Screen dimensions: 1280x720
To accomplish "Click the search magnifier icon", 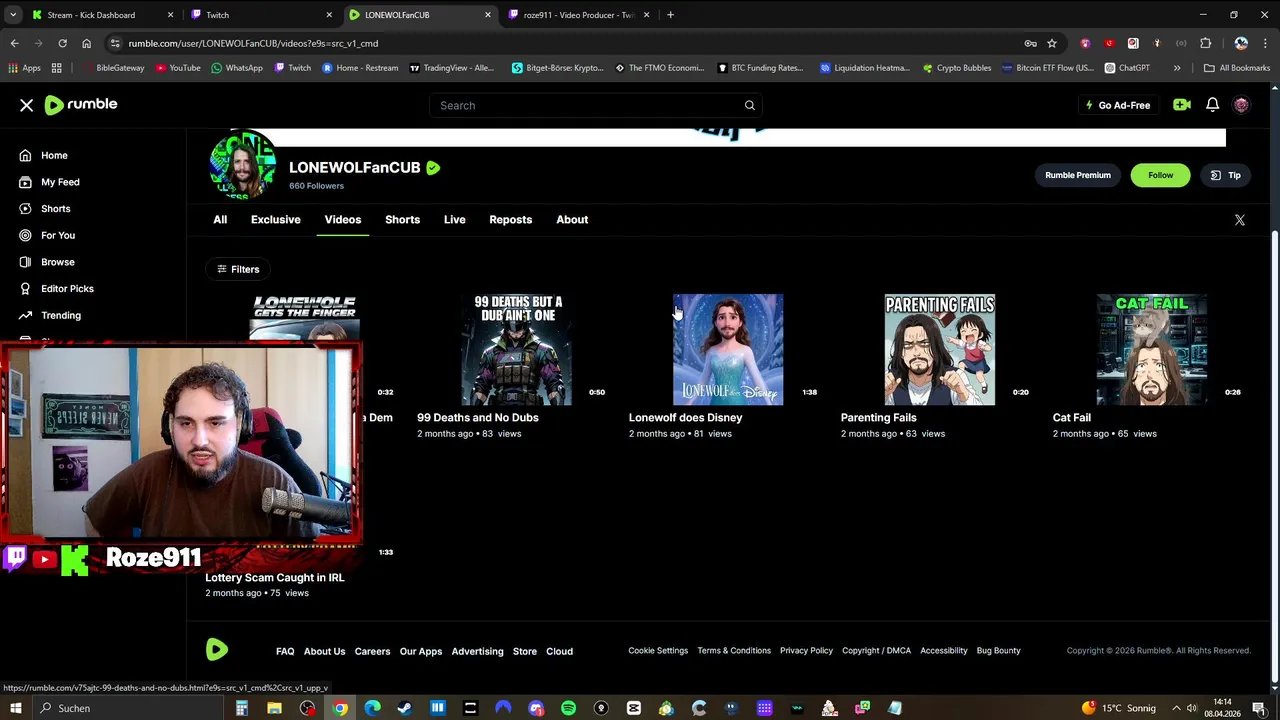I will [749, 105].
